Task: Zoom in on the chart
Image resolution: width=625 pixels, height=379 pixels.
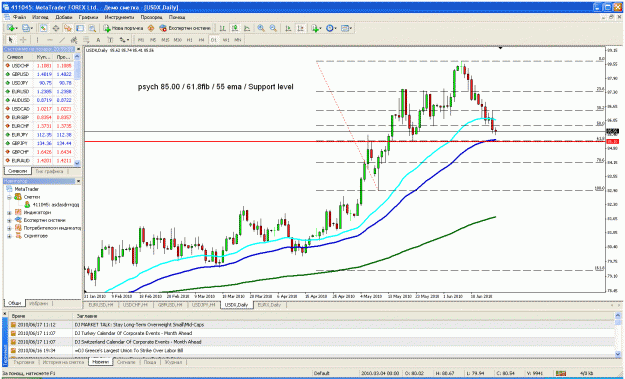Action: point(261,28)
